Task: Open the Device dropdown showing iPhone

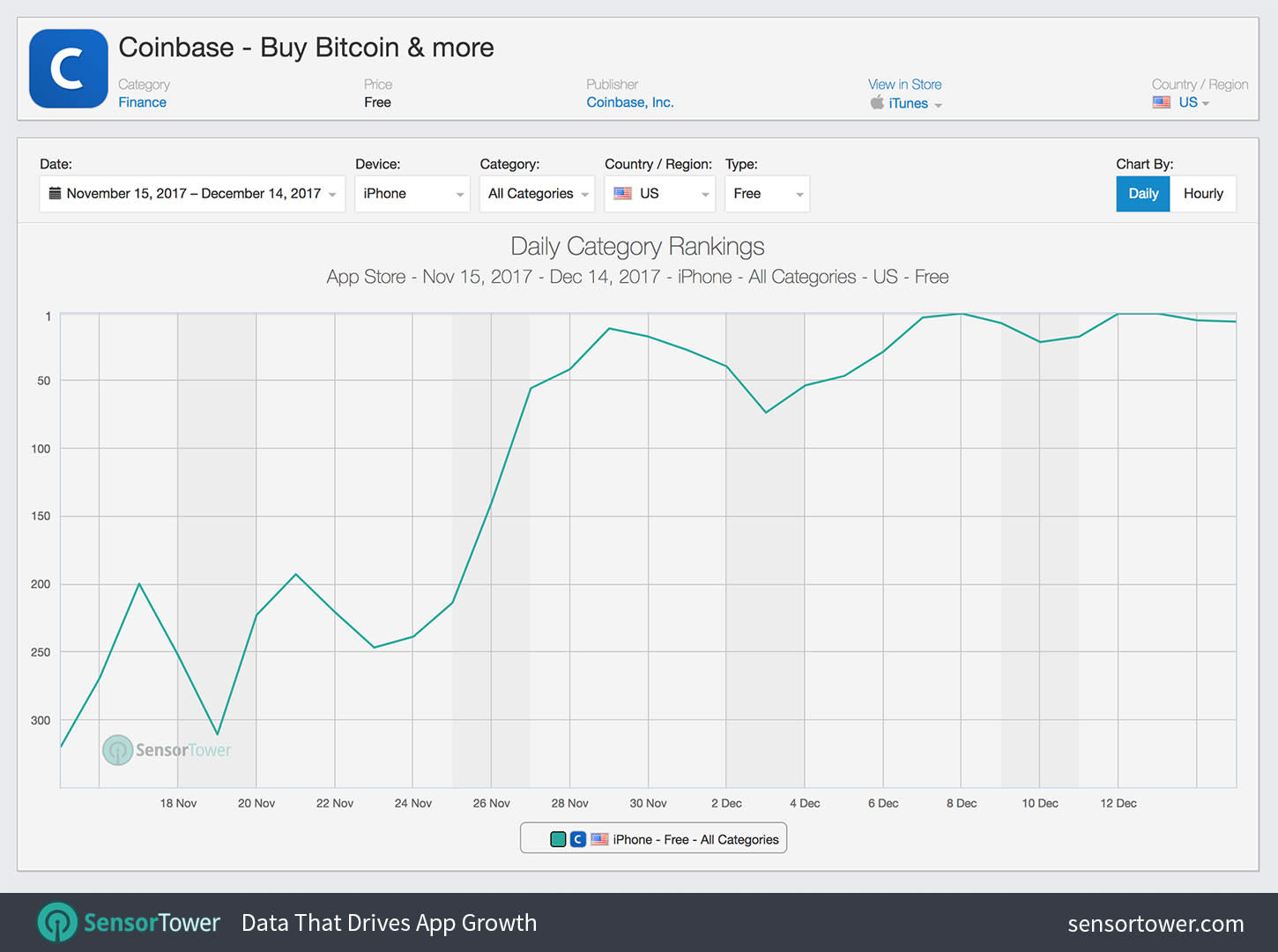Action: tap(410, 193)
